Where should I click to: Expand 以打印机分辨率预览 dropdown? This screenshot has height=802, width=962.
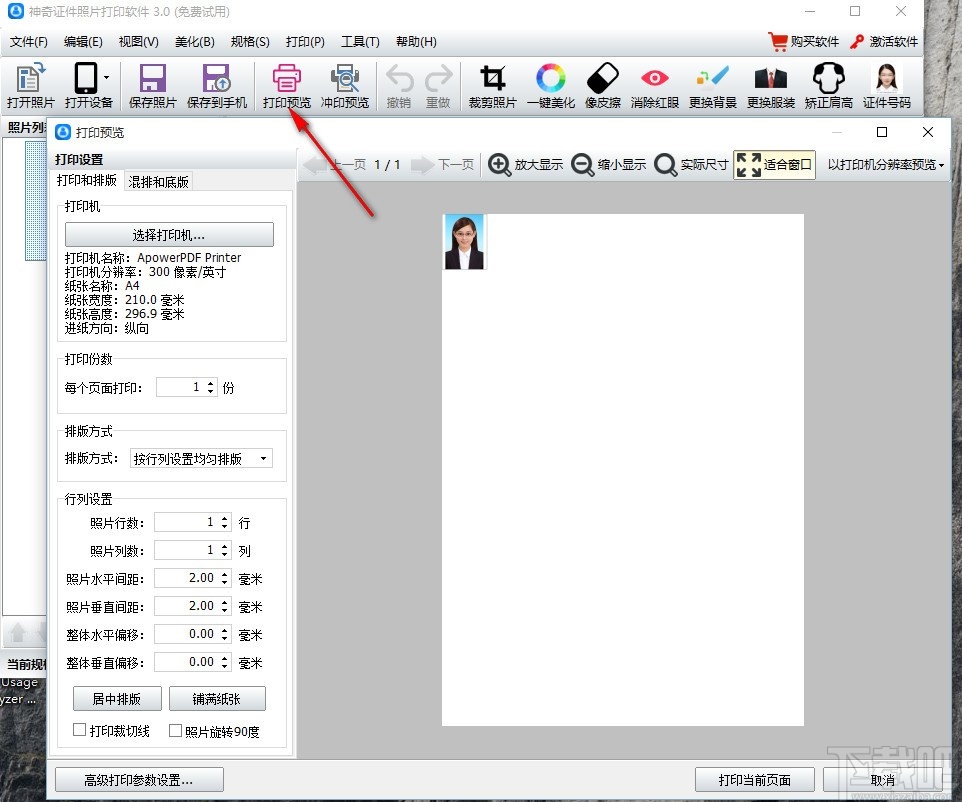click(x=885, y=164)
